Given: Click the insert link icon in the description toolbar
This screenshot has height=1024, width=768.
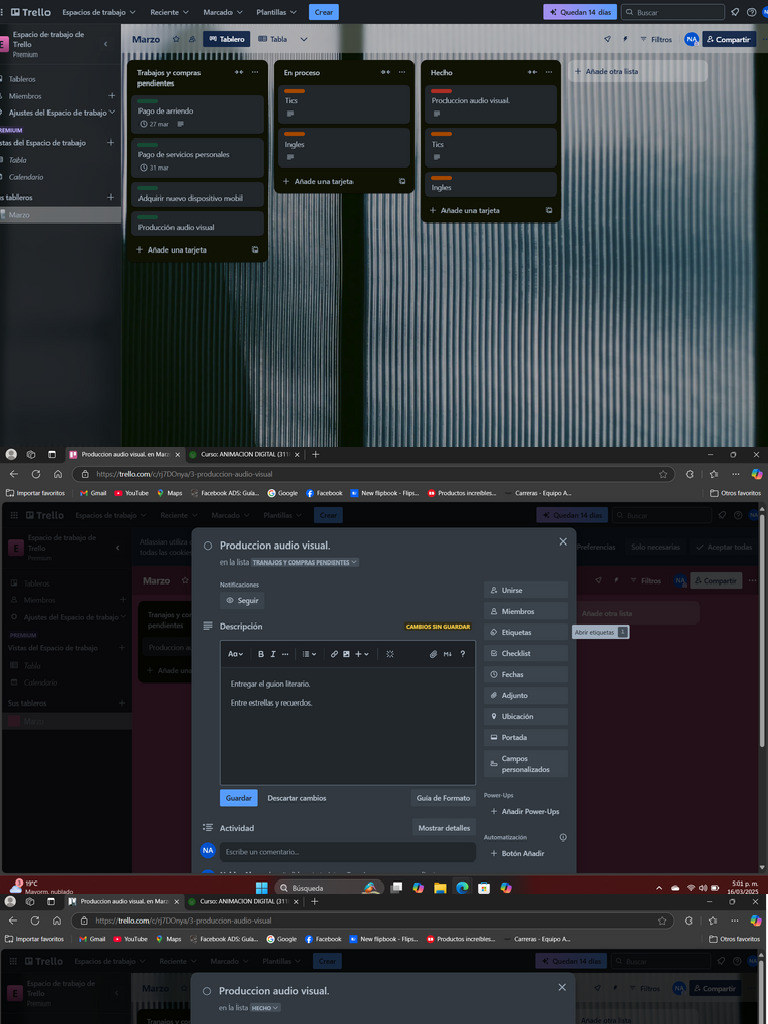Looking at the screenshot, I should 334,654.
